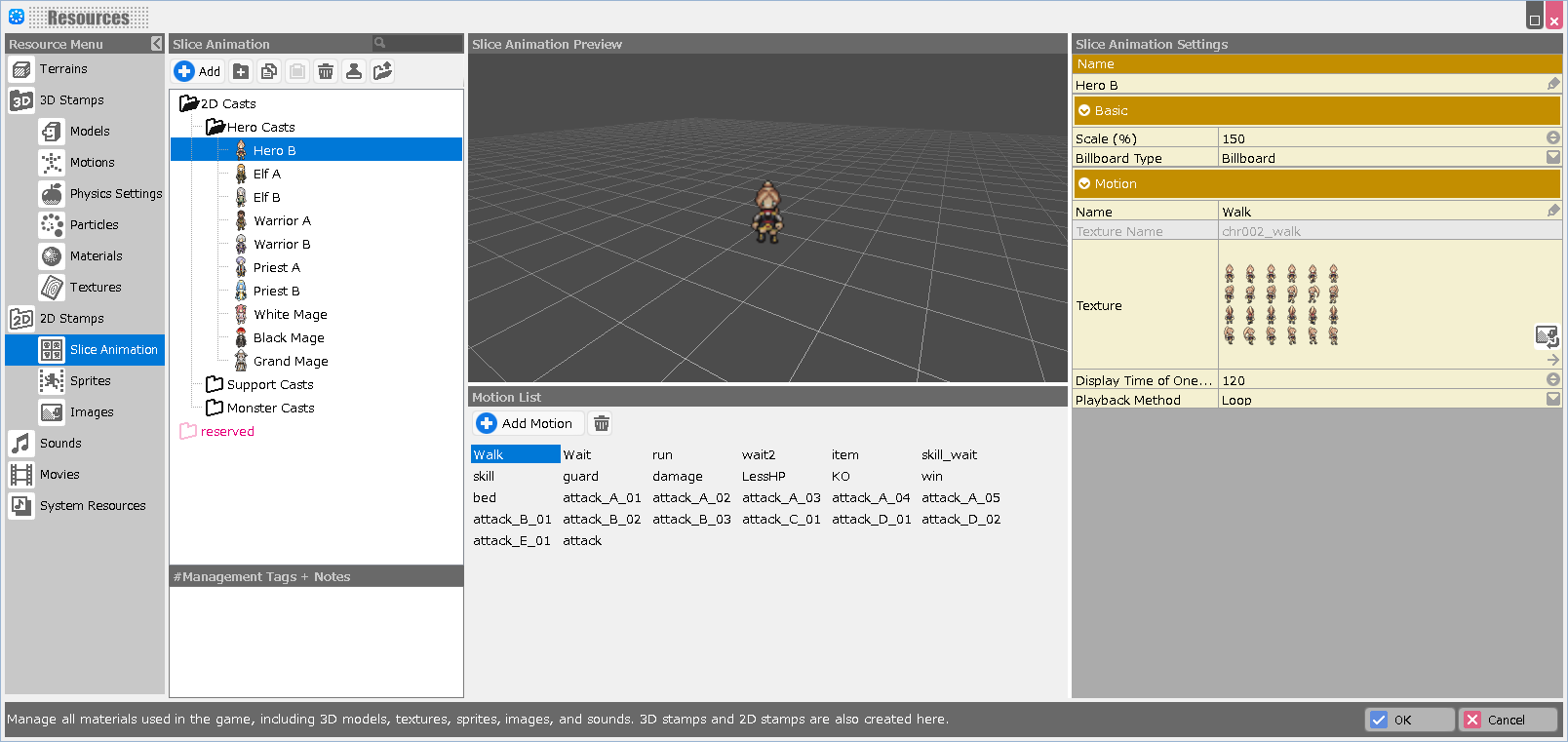Select the attack_A_03 motion
1568x742 pixels.
pyautogui.click(x=781, y=498)
